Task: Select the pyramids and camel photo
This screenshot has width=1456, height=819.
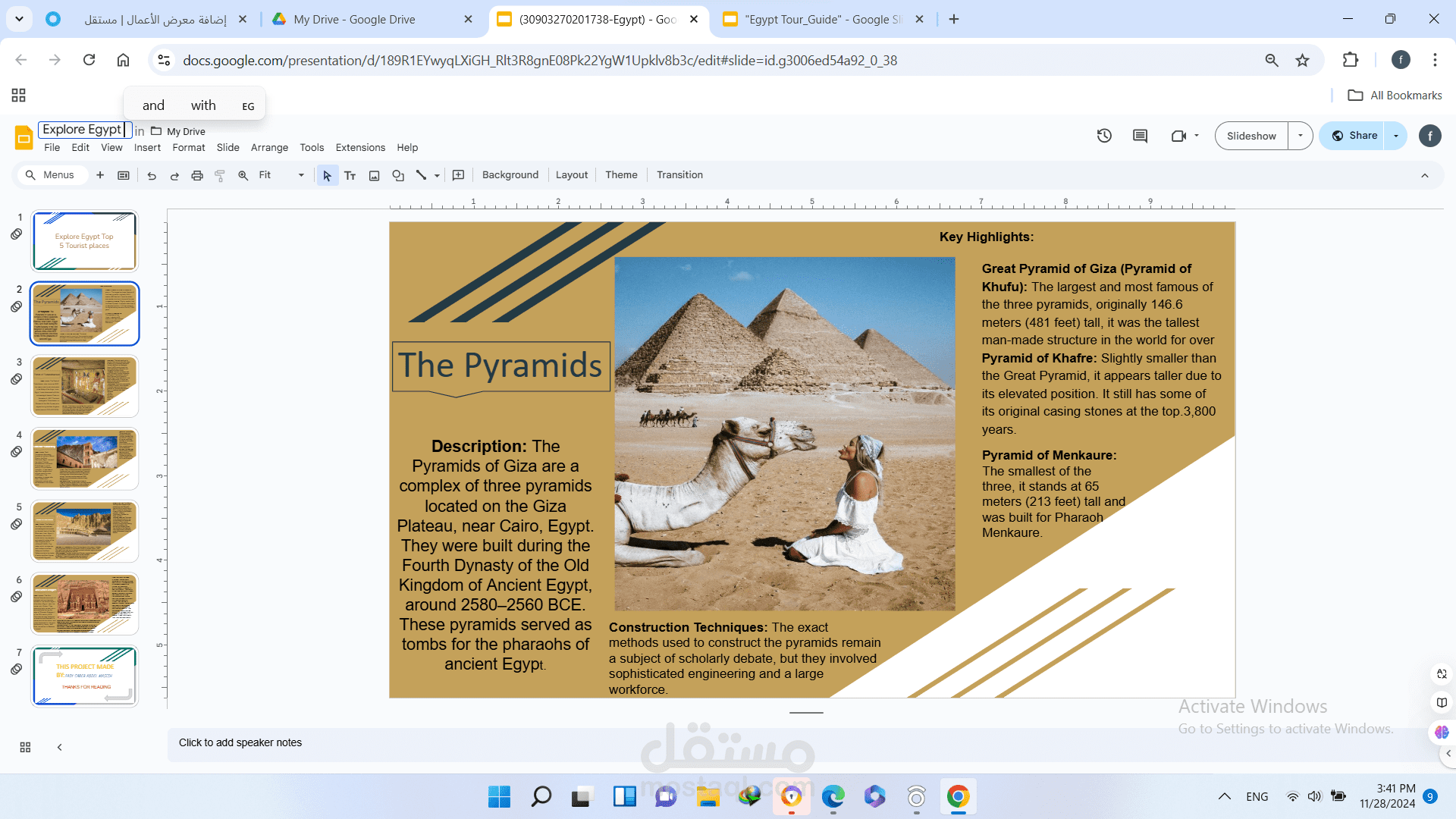Action: coord(785,434)
